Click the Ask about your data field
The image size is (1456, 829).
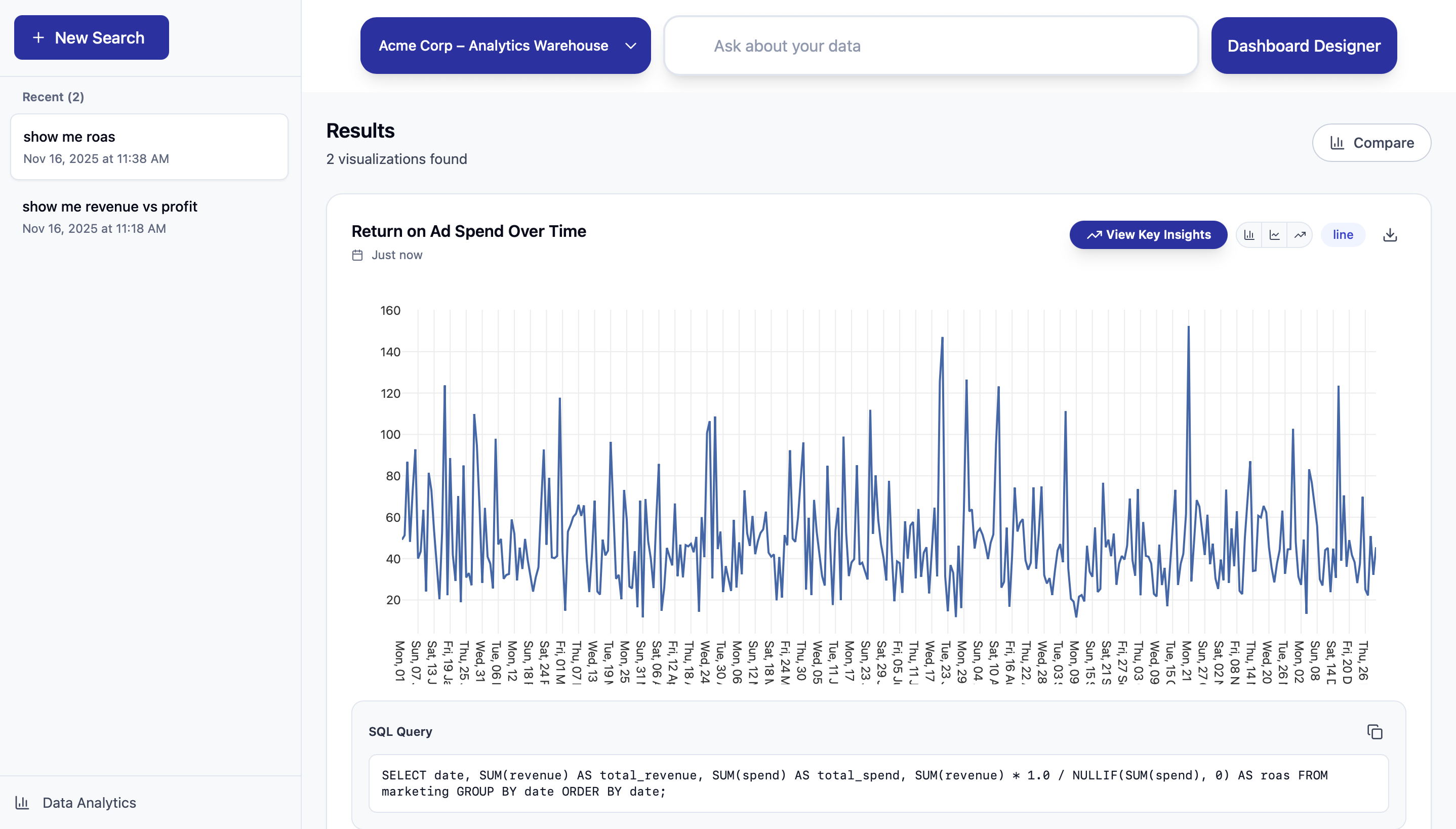point(931,46)
